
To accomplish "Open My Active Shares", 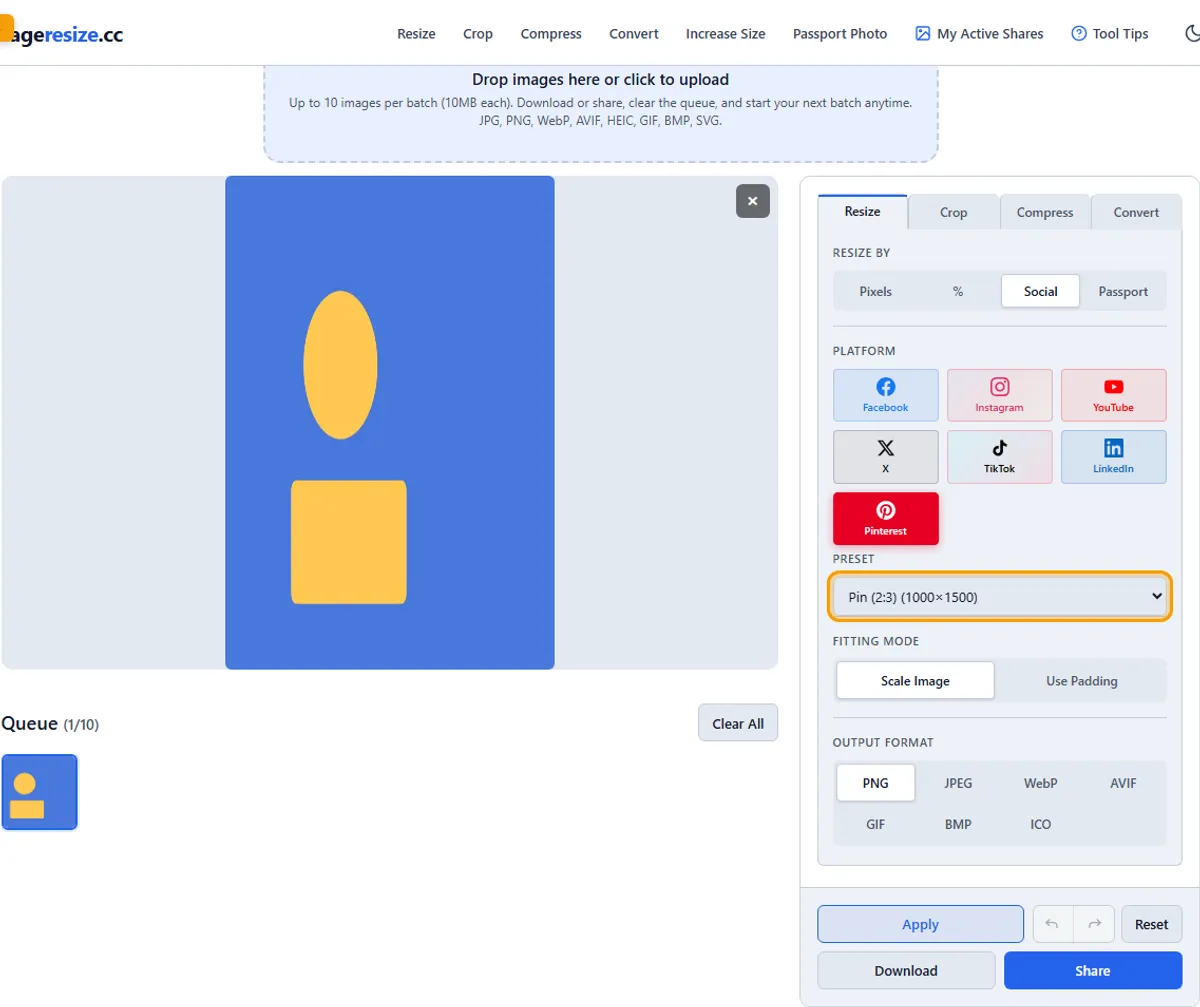I will (x=979, y=33).
